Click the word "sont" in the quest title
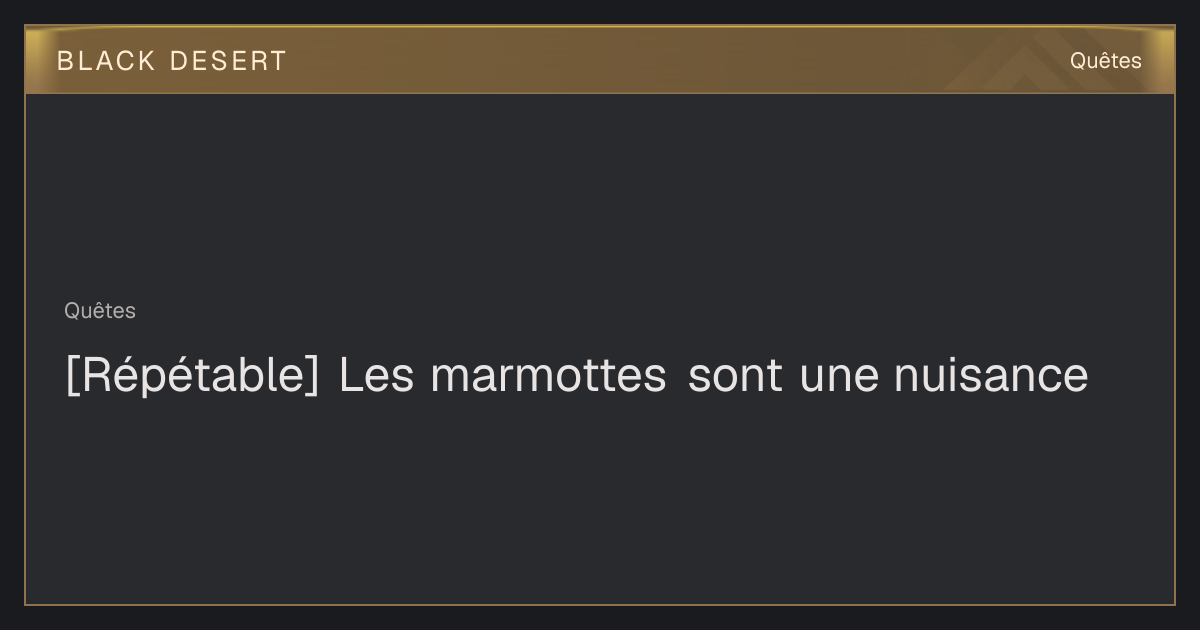 pos(735,376)
